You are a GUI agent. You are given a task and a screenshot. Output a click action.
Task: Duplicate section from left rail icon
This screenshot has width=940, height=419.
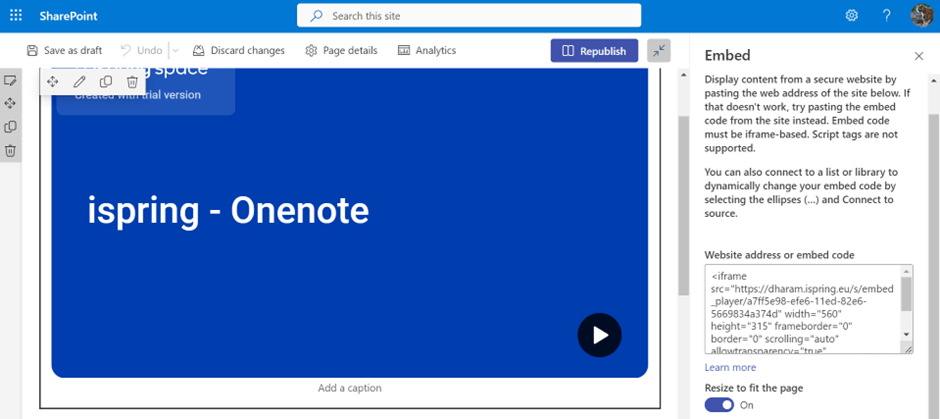(x=10, y=127)
